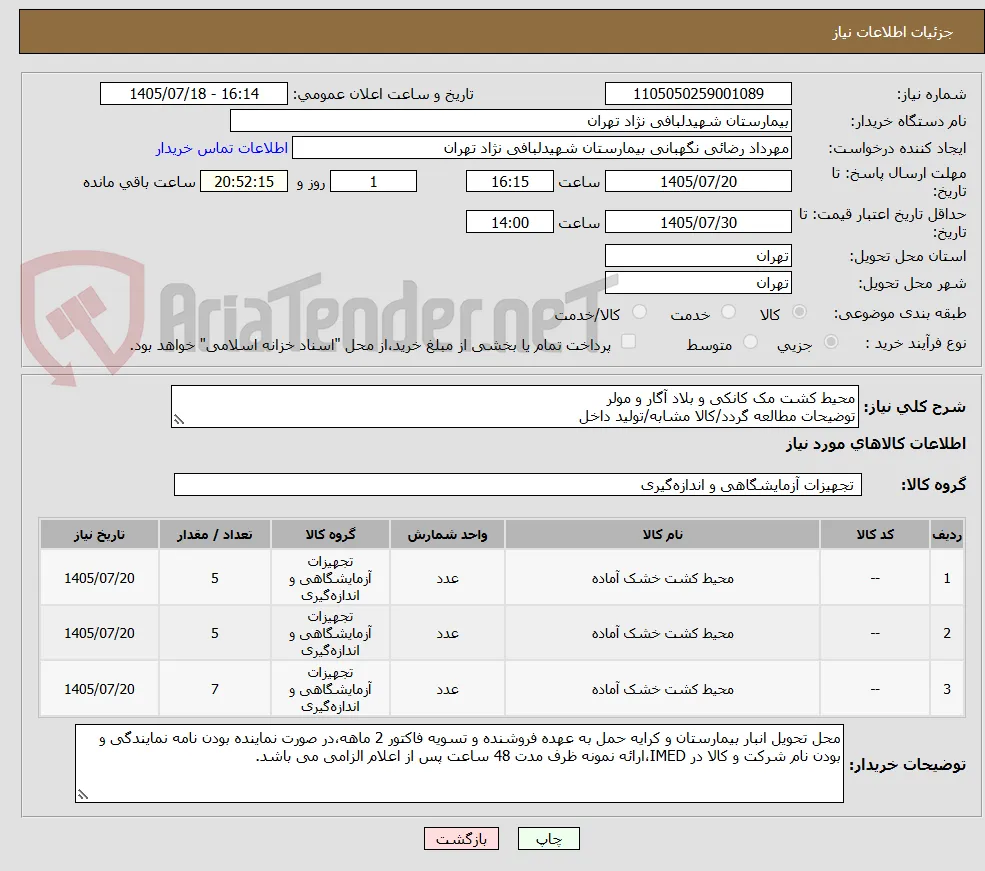Click the توضیحات خریدار notes textarea
This screenshot has width=985, height=871.
[x=459, y=764]
